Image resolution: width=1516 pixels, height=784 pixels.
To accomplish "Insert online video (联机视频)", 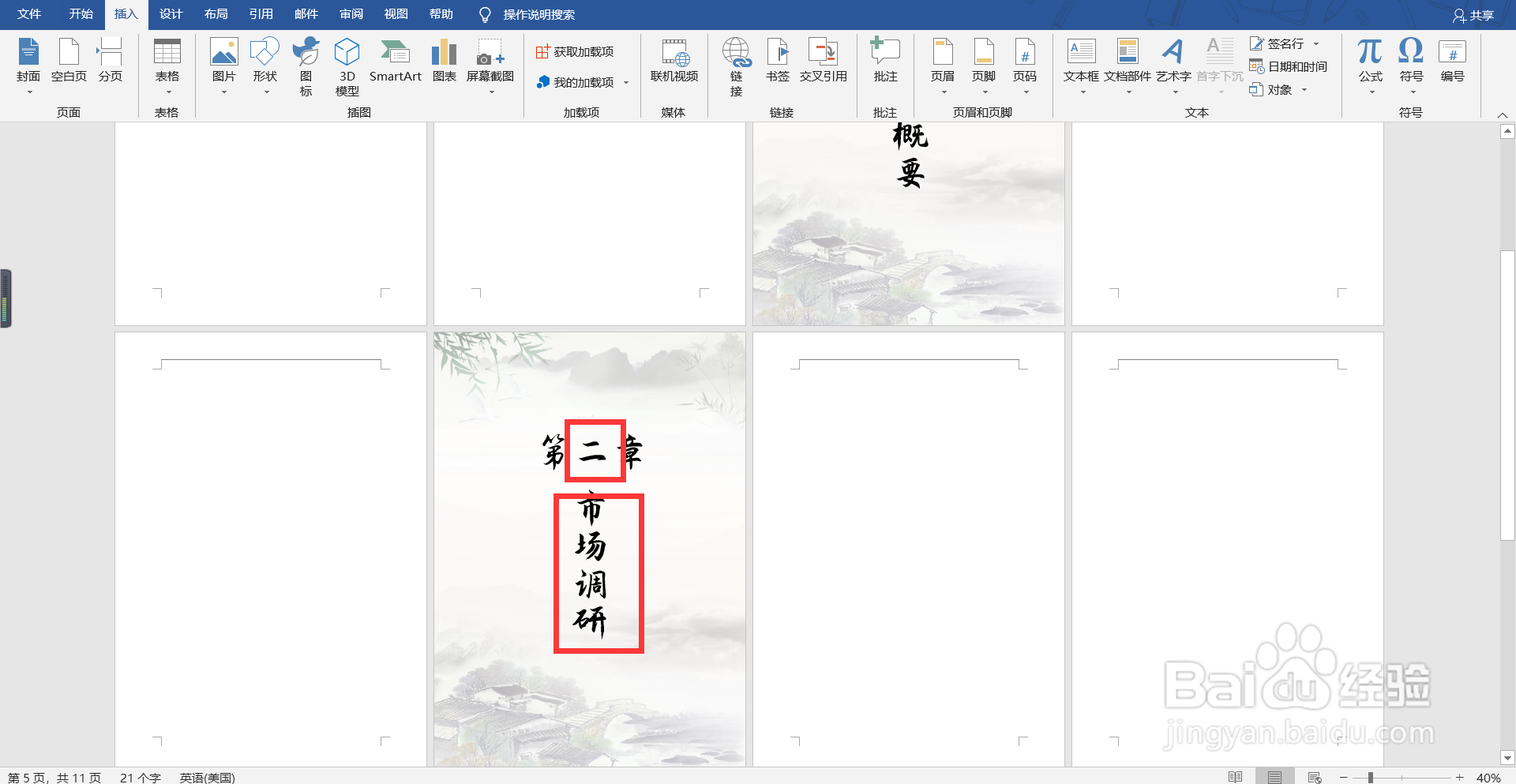I will click(x=674, y=60).
